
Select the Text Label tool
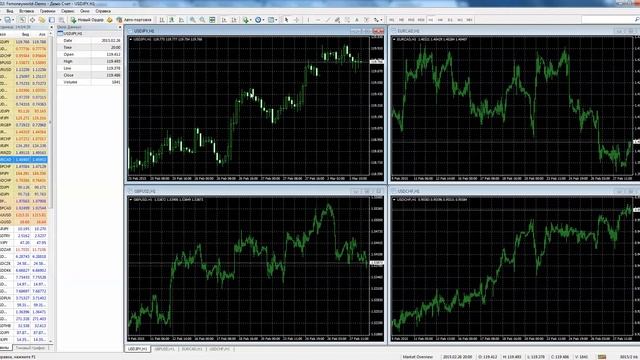(x=367, y=20)
